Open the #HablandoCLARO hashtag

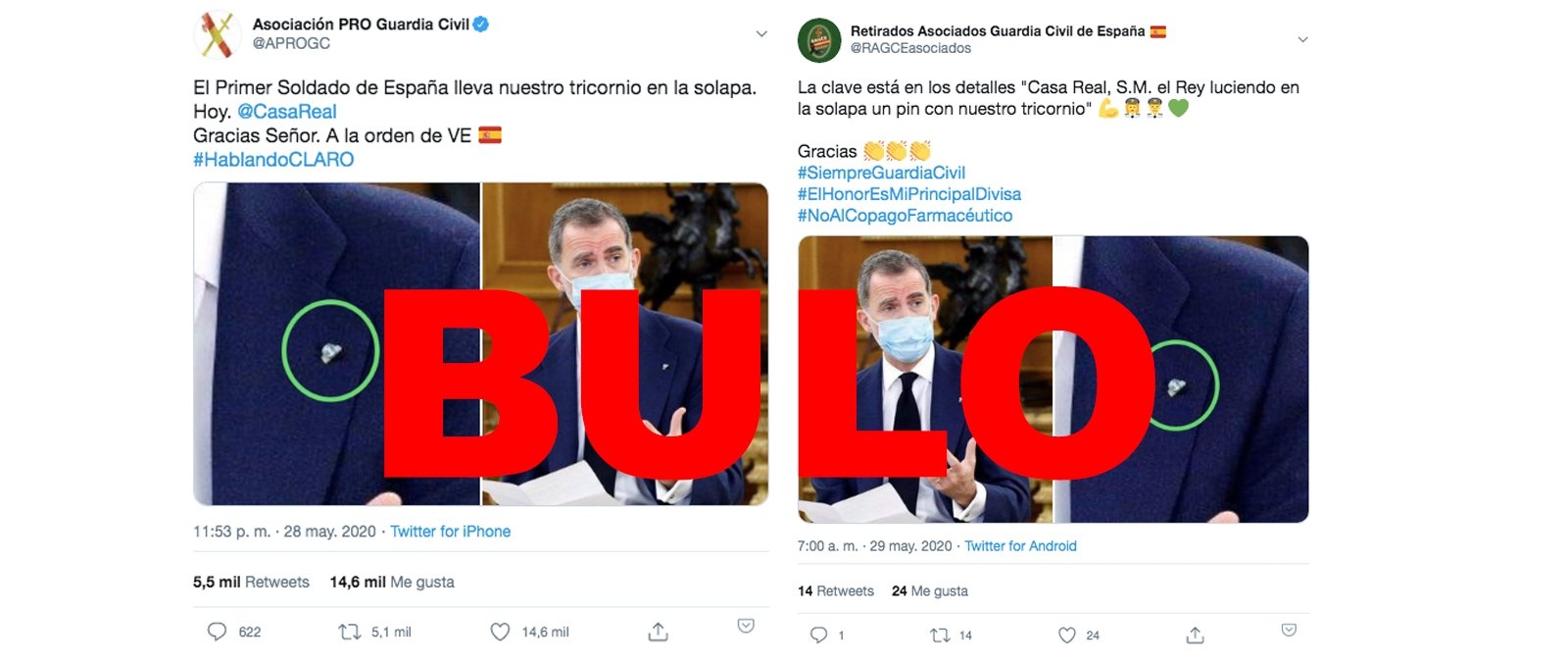pos(273,160)
